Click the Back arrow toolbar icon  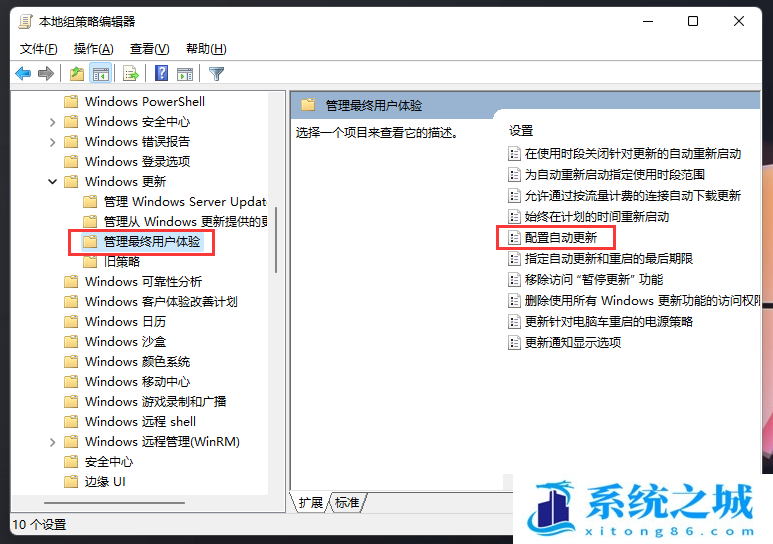pos(23,74)
